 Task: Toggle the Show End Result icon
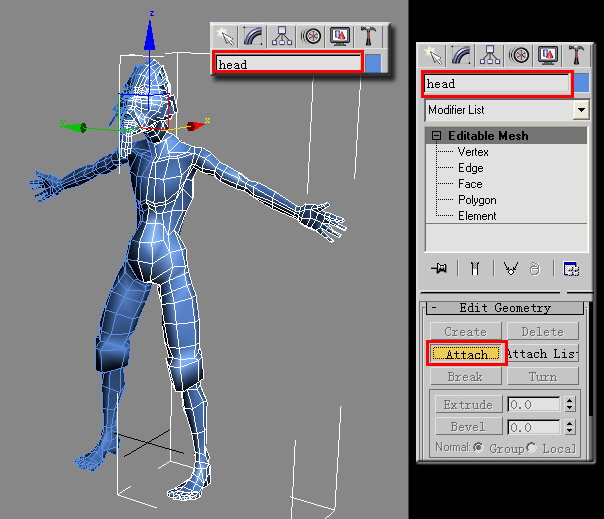click(474, 268)
